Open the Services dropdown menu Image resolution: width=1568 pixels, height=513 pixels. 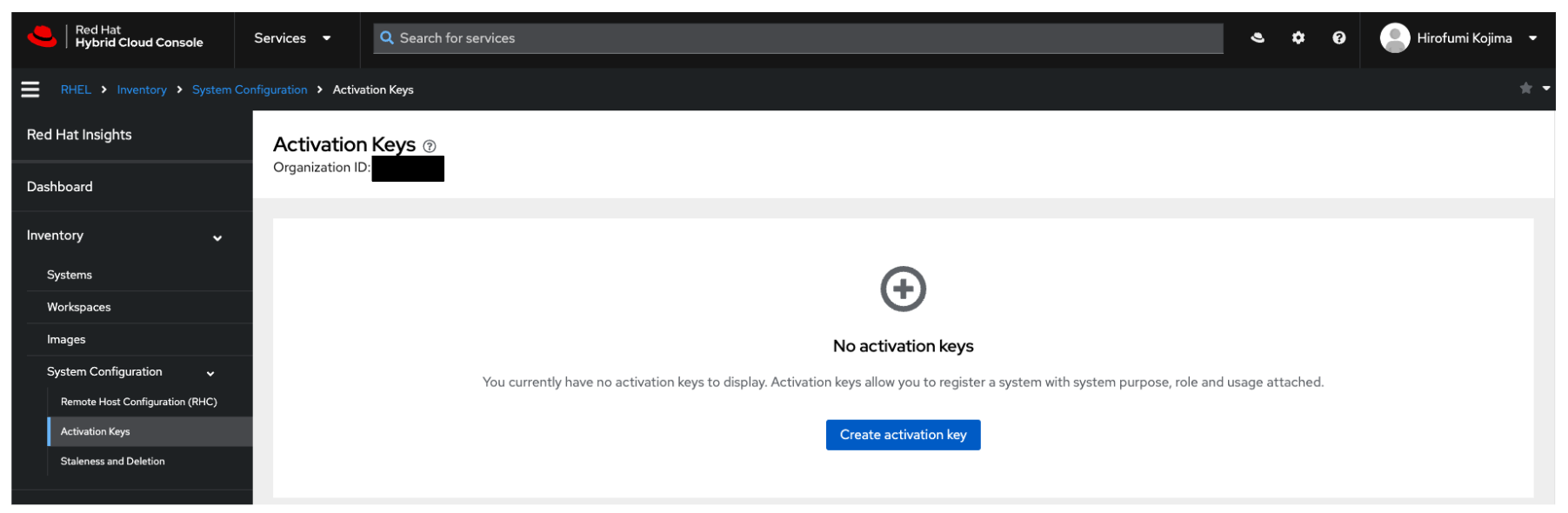pos(292,38)
